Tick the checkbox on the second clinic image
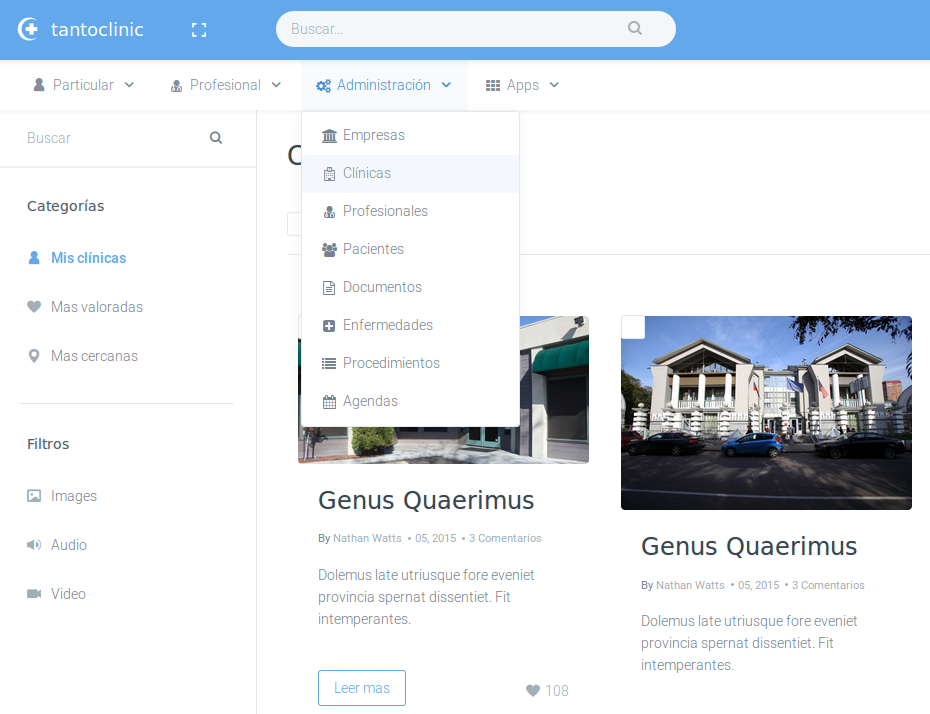930x714 pixels. (x=633, y=328)
